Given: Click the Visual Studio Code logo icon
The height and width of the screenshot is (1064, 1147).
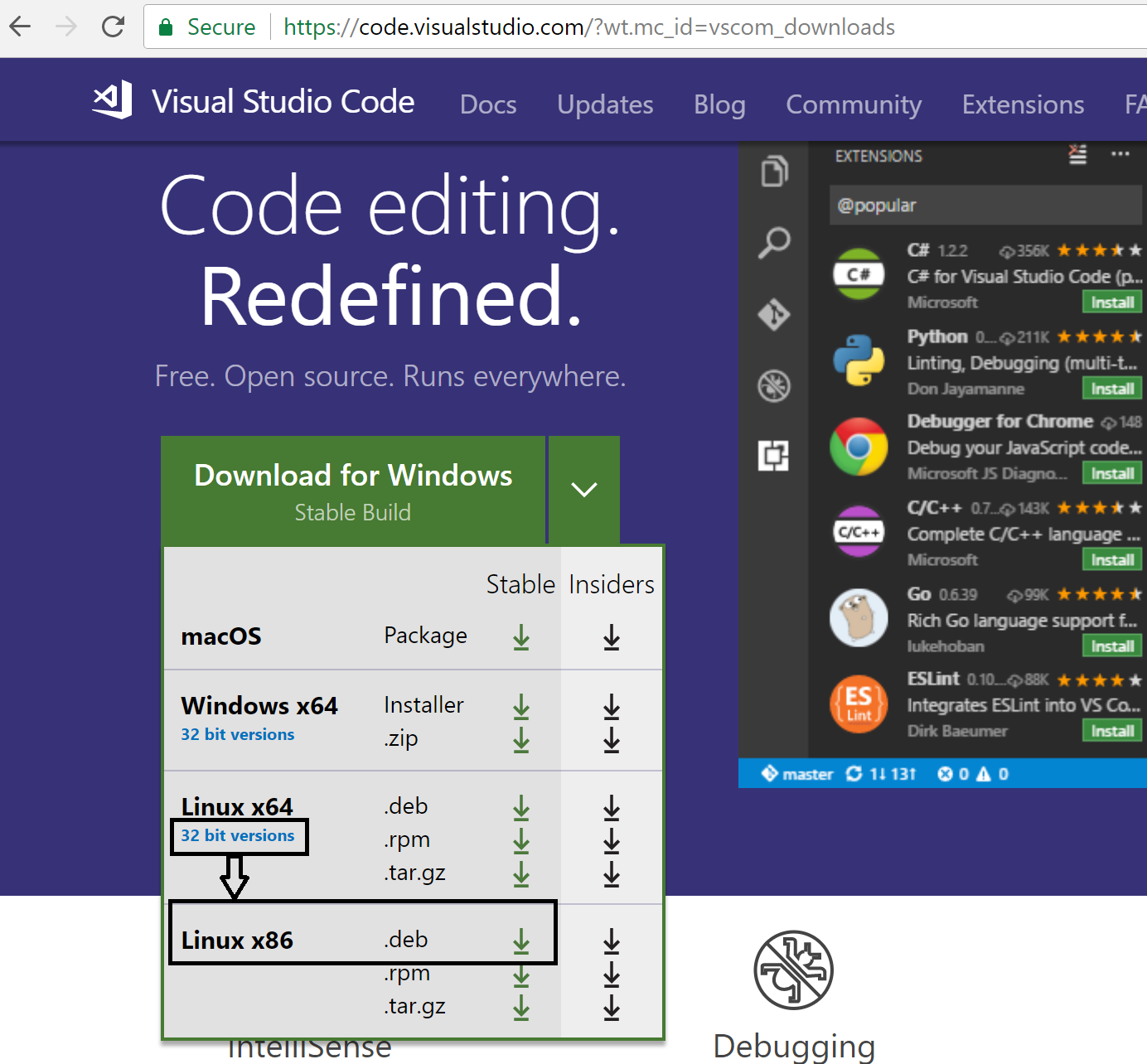Looking at the screenshot, I should point(113,100).
